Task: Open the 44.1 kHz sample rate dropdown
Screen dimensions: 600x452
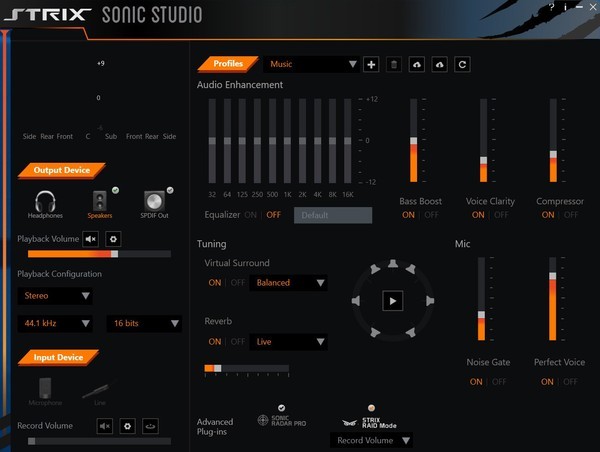Action: pos(55,323)
